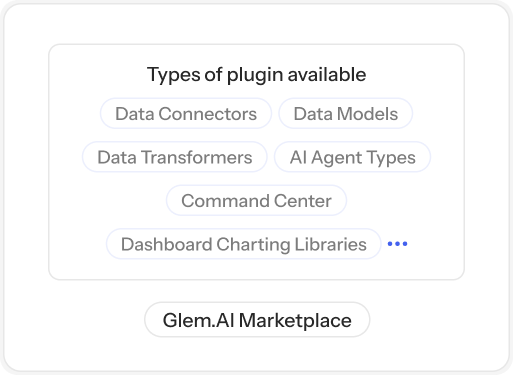Image resolution: width=513 pixels, height=375 pixels.
Task: Open the Glem.AI Marketplace button
Action: [257, 320]
